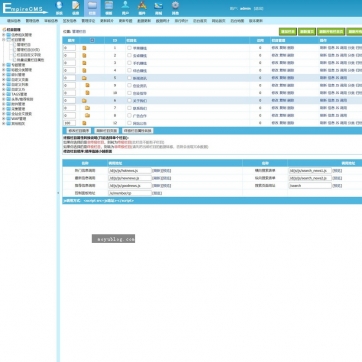This screenshot has height=362, width=362.
Task: Expand the 标题分类管理 tree node
Action: (x=4, y=70)
